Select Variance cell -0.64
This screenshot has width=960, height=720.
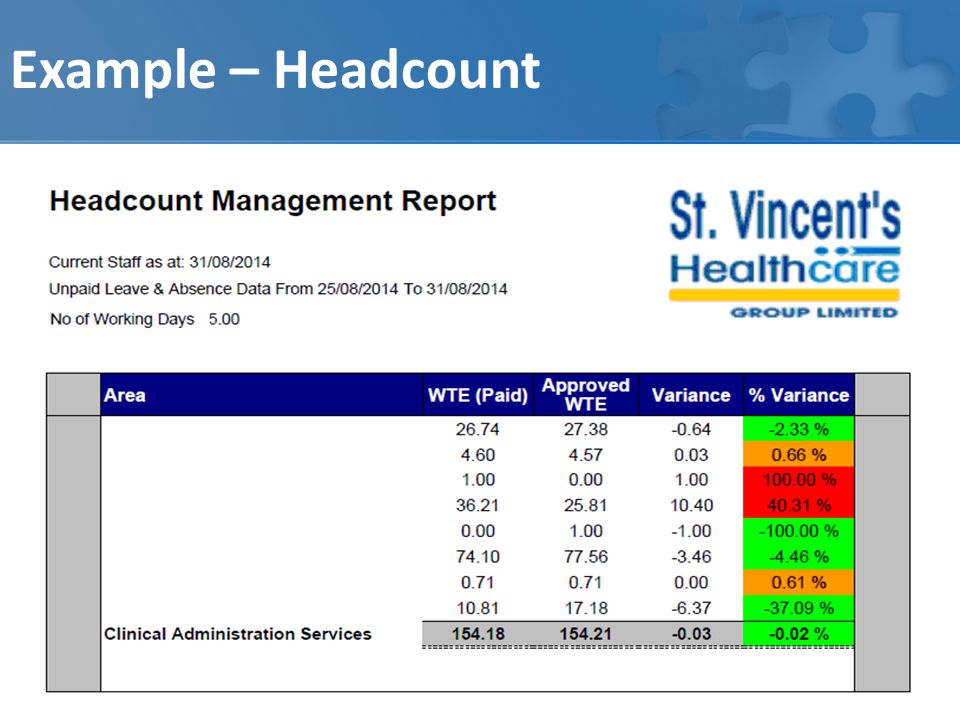pos(691,429)
